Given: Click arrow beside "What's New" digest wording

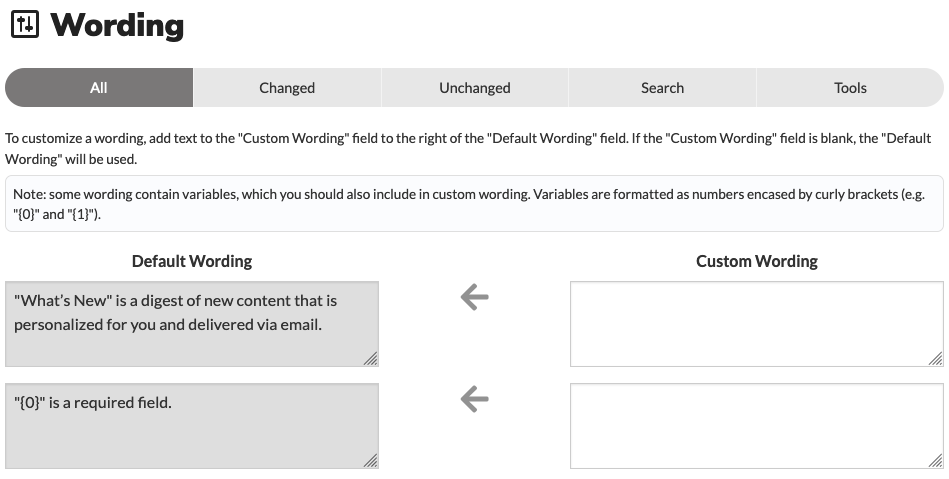Looking at the screenshot, I should [474, 297].
